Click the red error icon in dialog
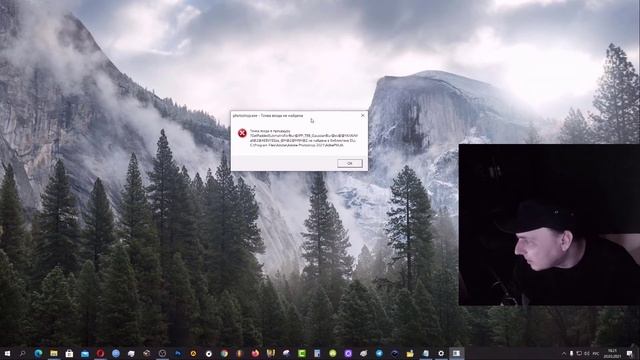 click(x=242, y=133)
